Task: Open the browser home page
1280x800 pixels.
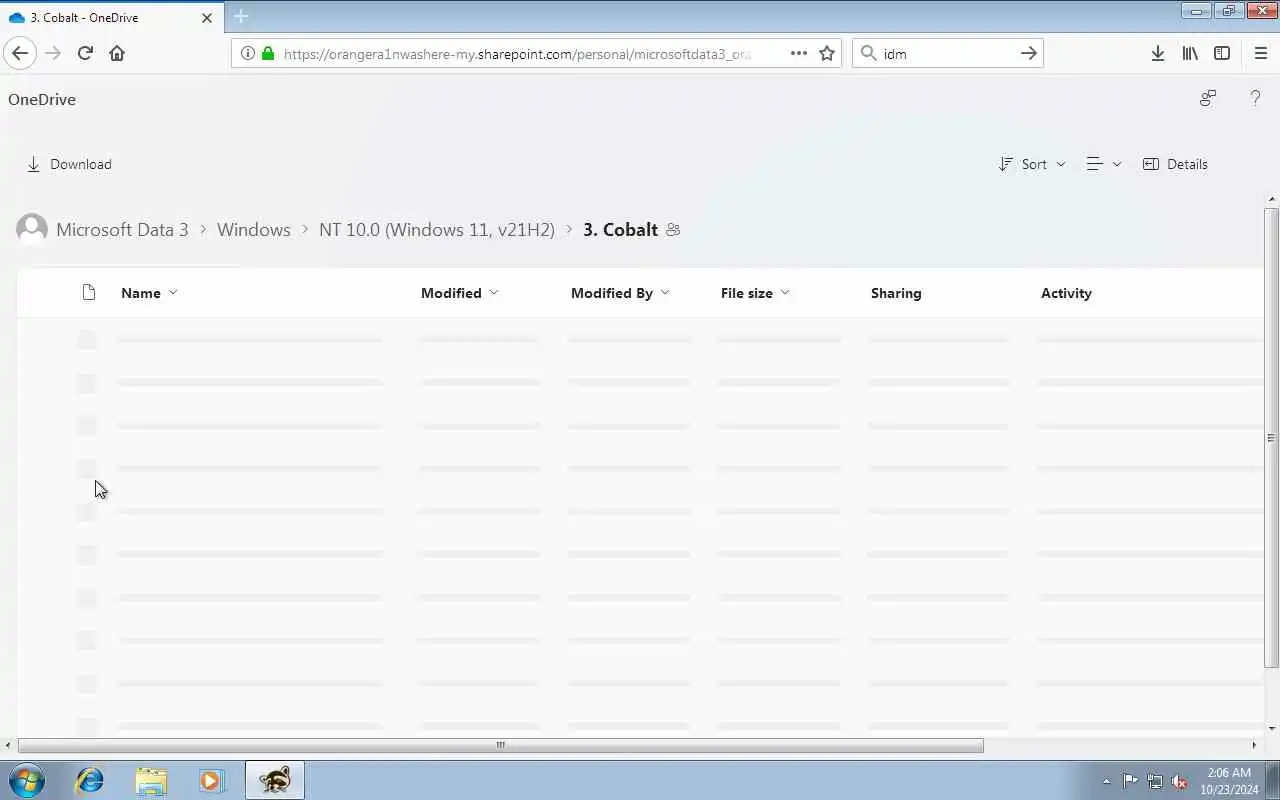Action: (117, 53)
